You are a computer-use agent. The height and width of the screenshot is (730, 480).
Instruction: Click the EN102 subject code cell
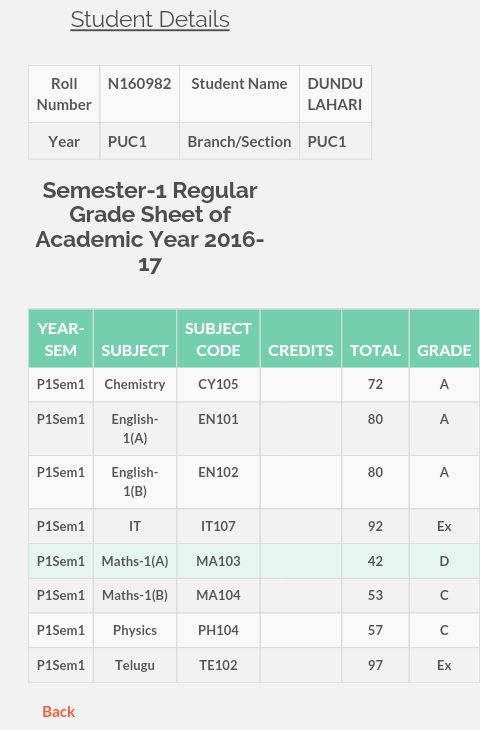[218, 482]
